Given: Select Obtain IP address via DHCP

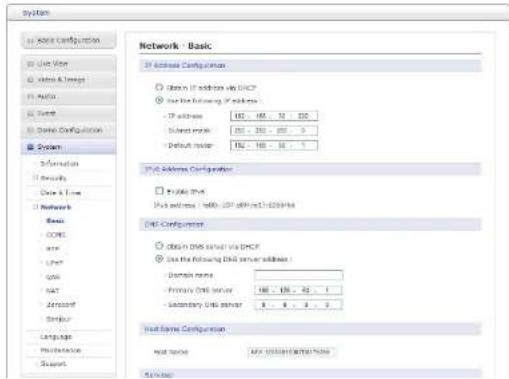Looking at the screenshot, I should 159,87.
